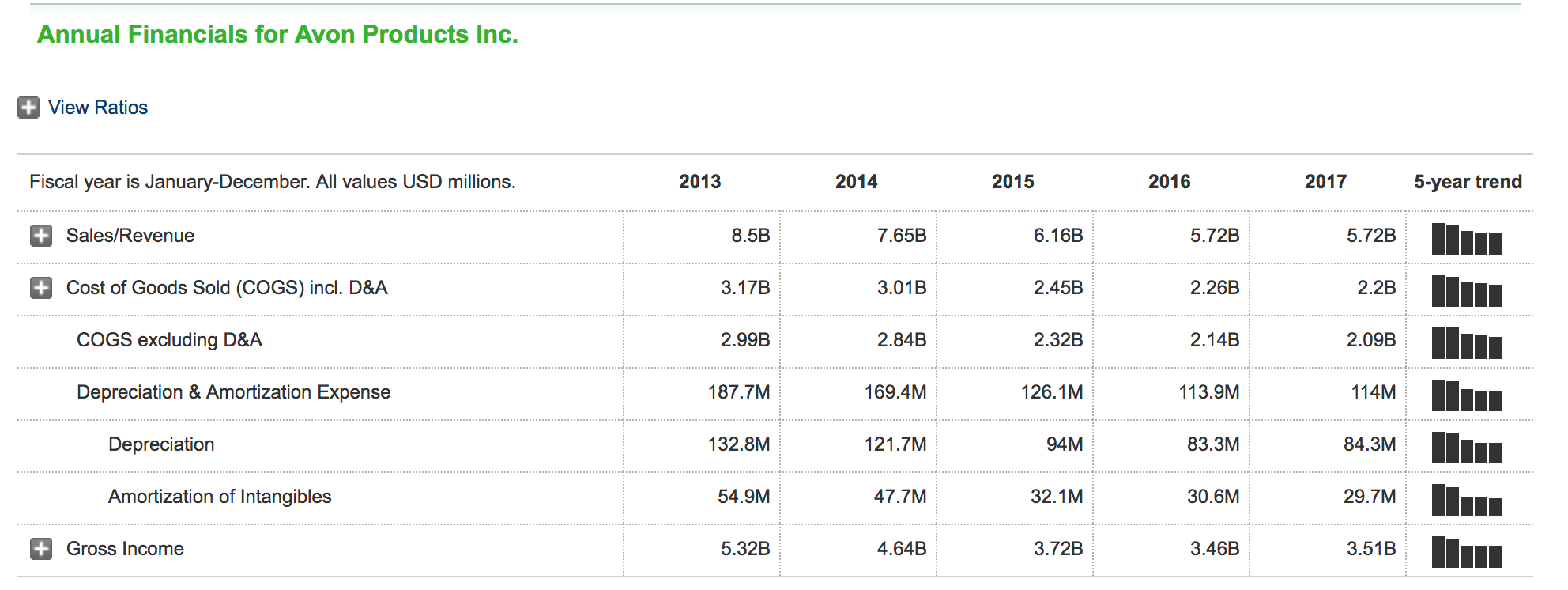1568x590 pixels.
Task: Select 2015 COGS excluding D&A value 2.32B
Action: click(1058, 340)
